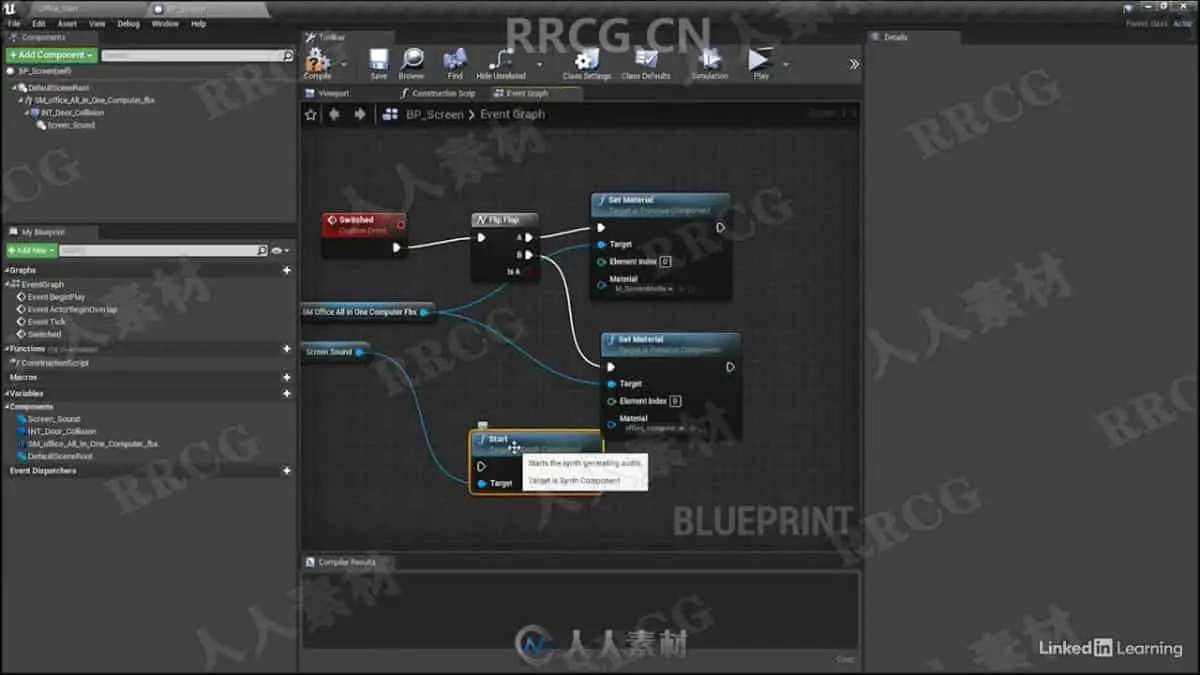Screen dimensions: 1200x675
Task: Click the Play toolbar button
Action: click(x=761, y=61)
